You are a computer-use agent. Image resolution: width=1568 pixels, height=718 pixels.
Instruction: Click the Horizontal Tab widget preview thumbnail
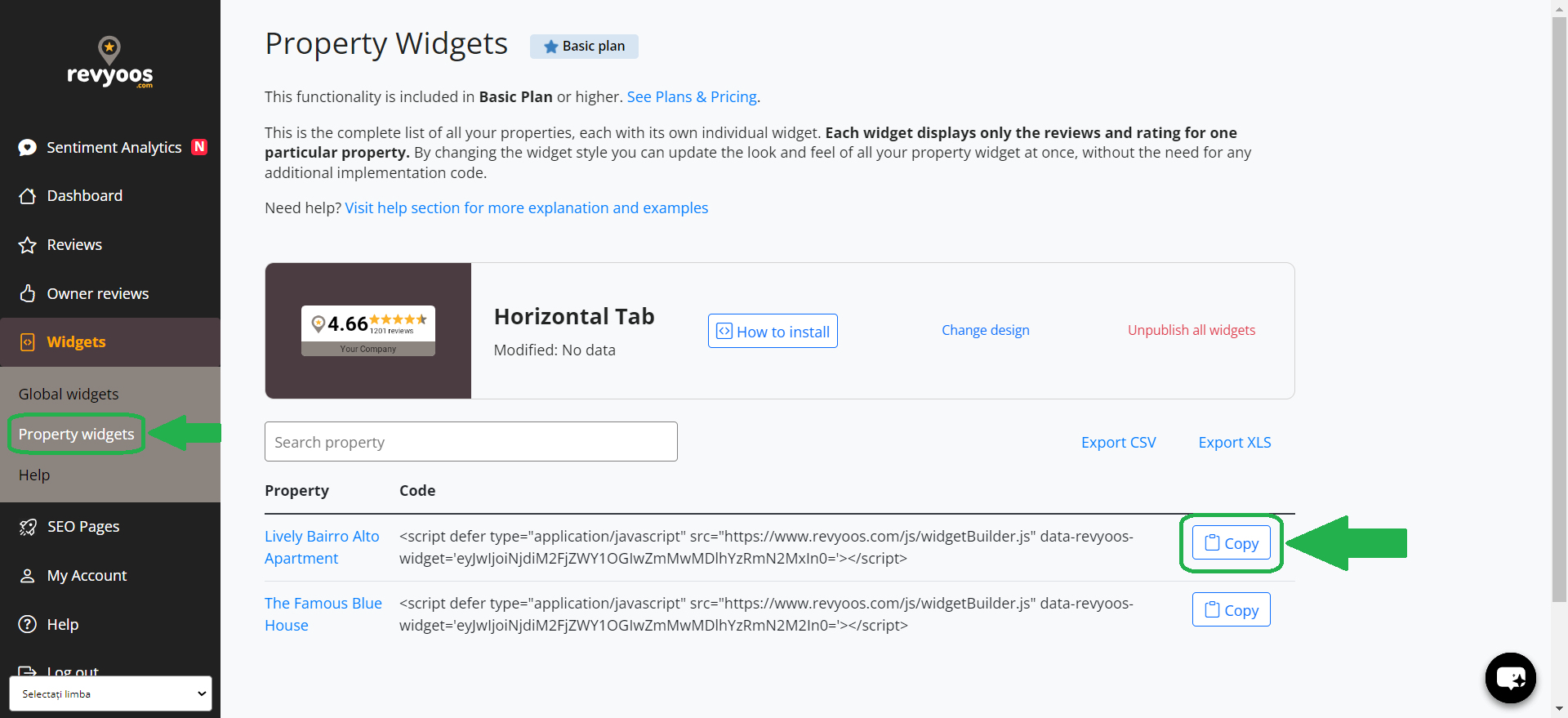368,331
